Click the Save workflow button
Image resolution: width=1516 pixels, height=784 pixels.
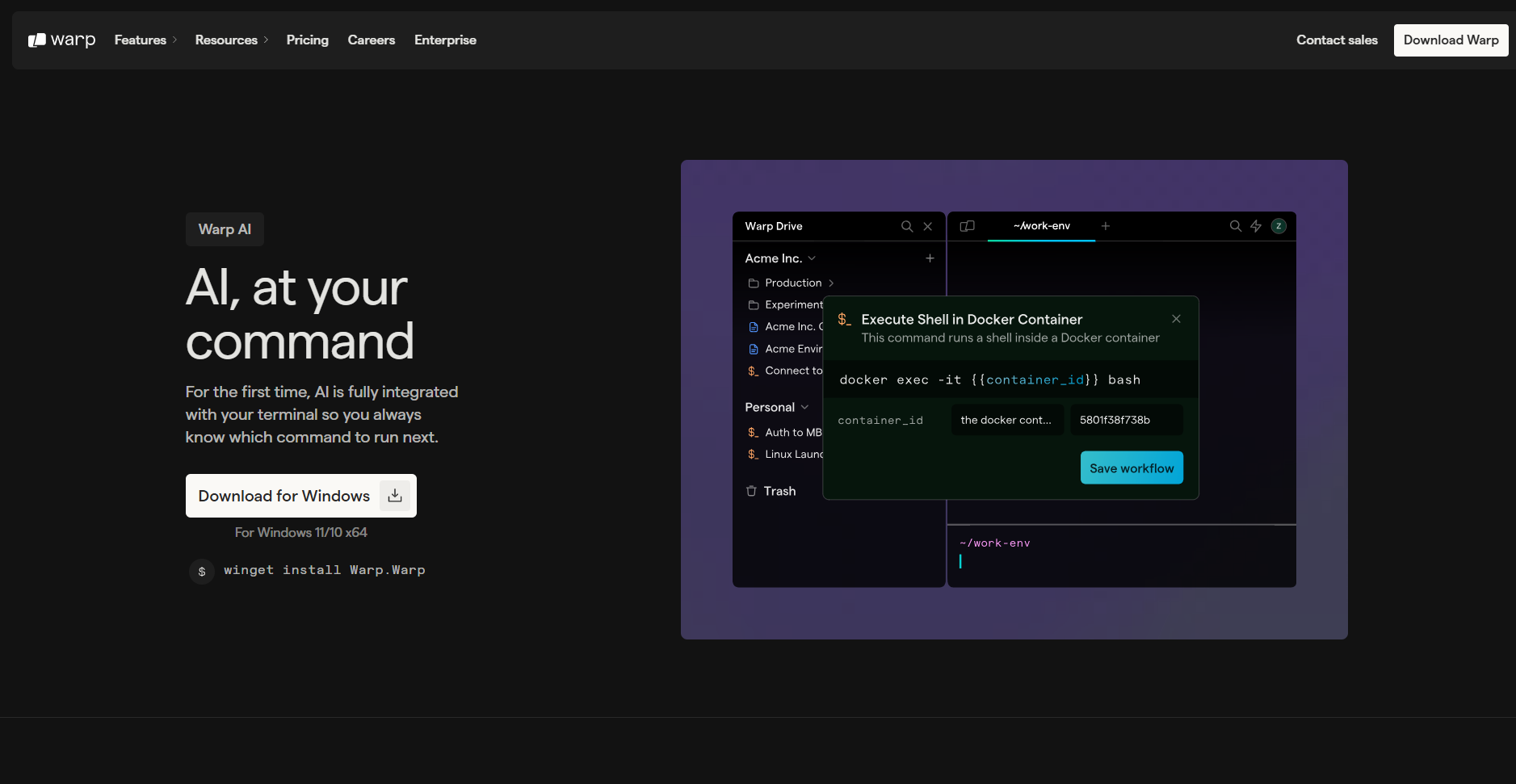(x=1132, y=467)
